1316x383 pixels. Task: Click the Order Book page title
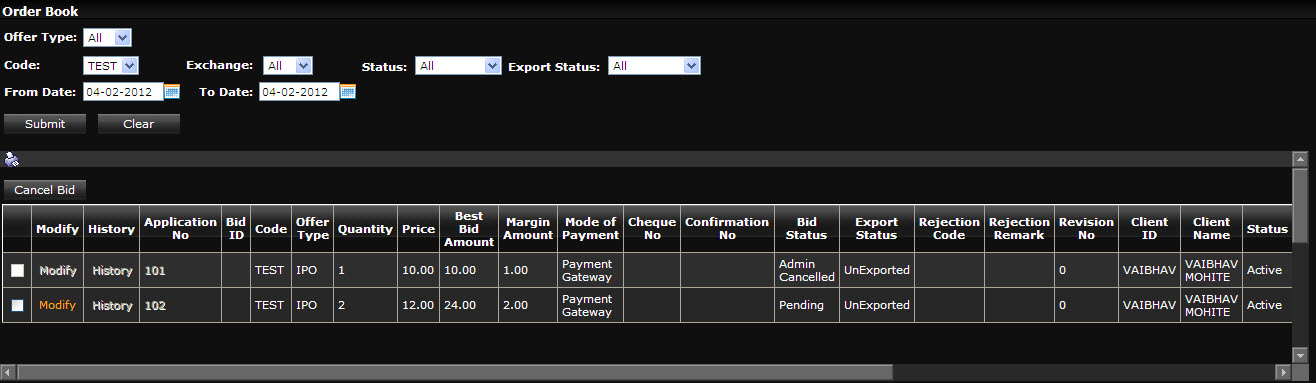pos(41,12)
